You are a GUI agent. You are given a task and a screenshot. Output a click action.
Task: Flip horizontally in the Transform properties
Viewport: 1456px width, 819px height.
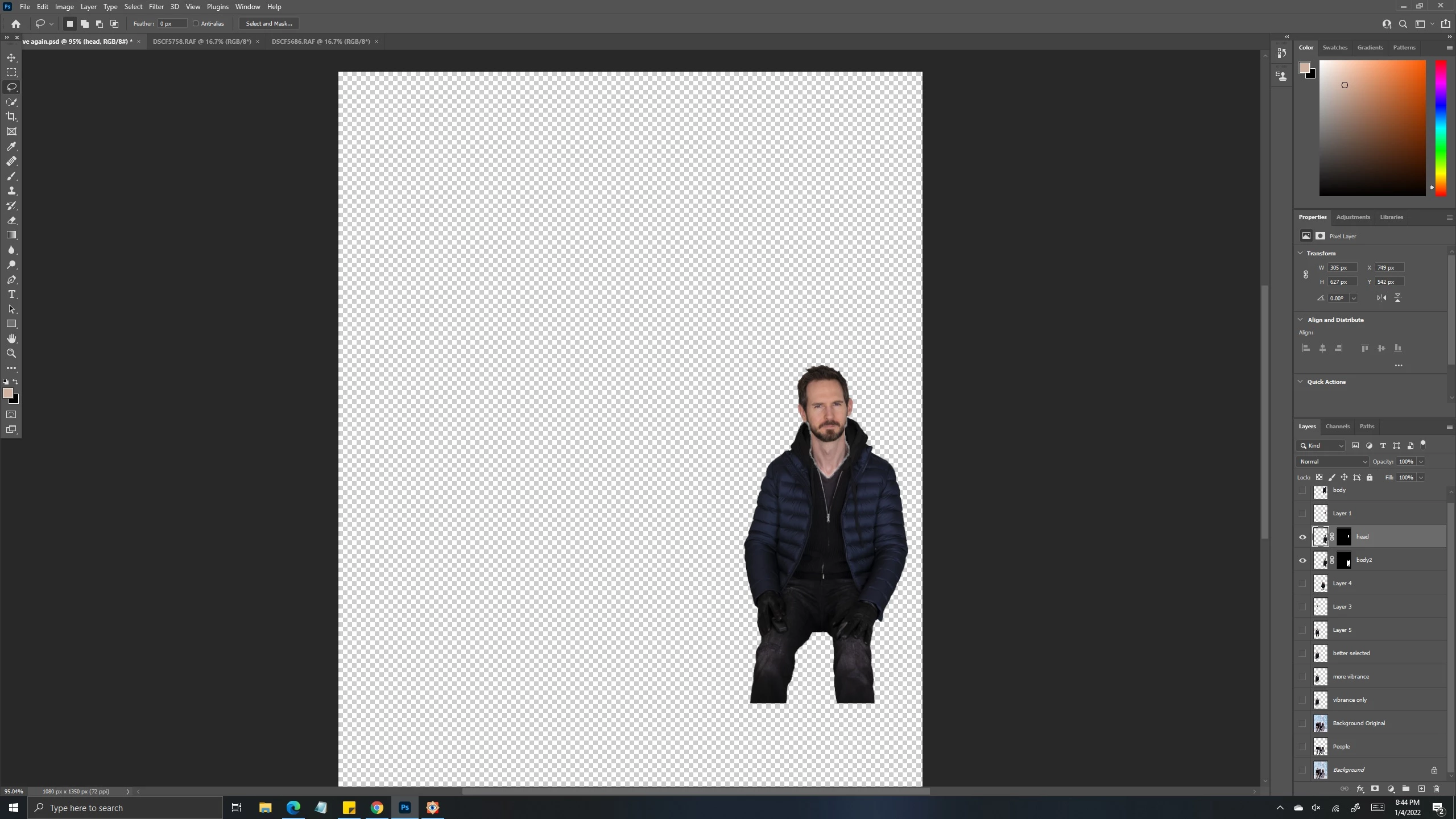tap(1381, 298)
